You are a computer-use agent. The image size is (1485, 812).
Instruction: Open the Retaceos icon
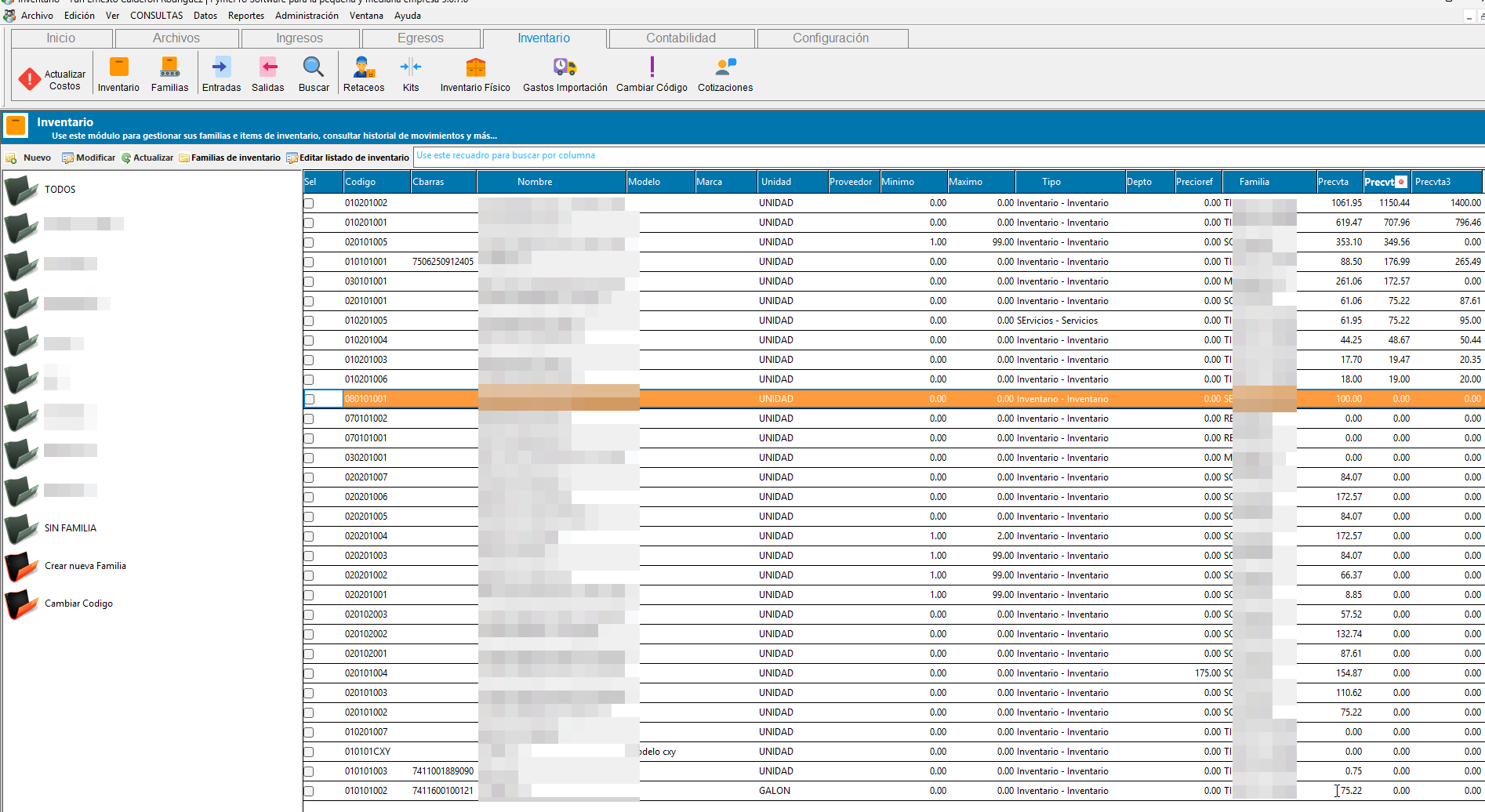[x=364, y=67]
